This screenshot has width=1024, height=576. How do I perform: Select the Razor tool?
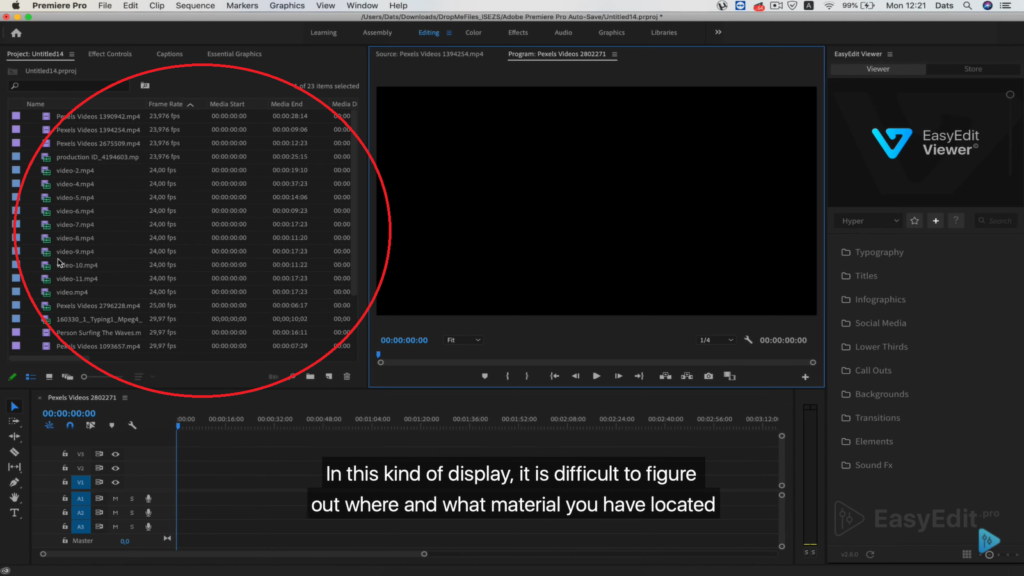[x=14, y=452]
